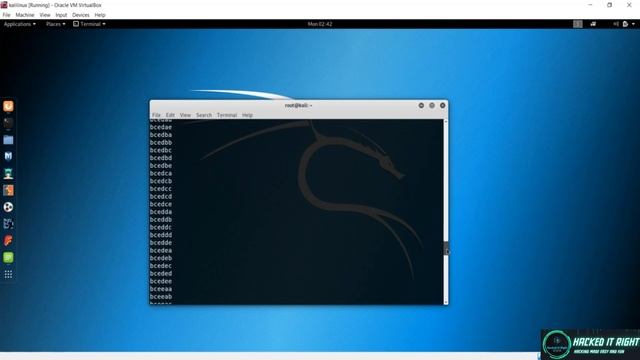Viewport: 640px width, 360px height.
Task: Launch Burp Suite from the dock
Action: (x=8, y=190)
